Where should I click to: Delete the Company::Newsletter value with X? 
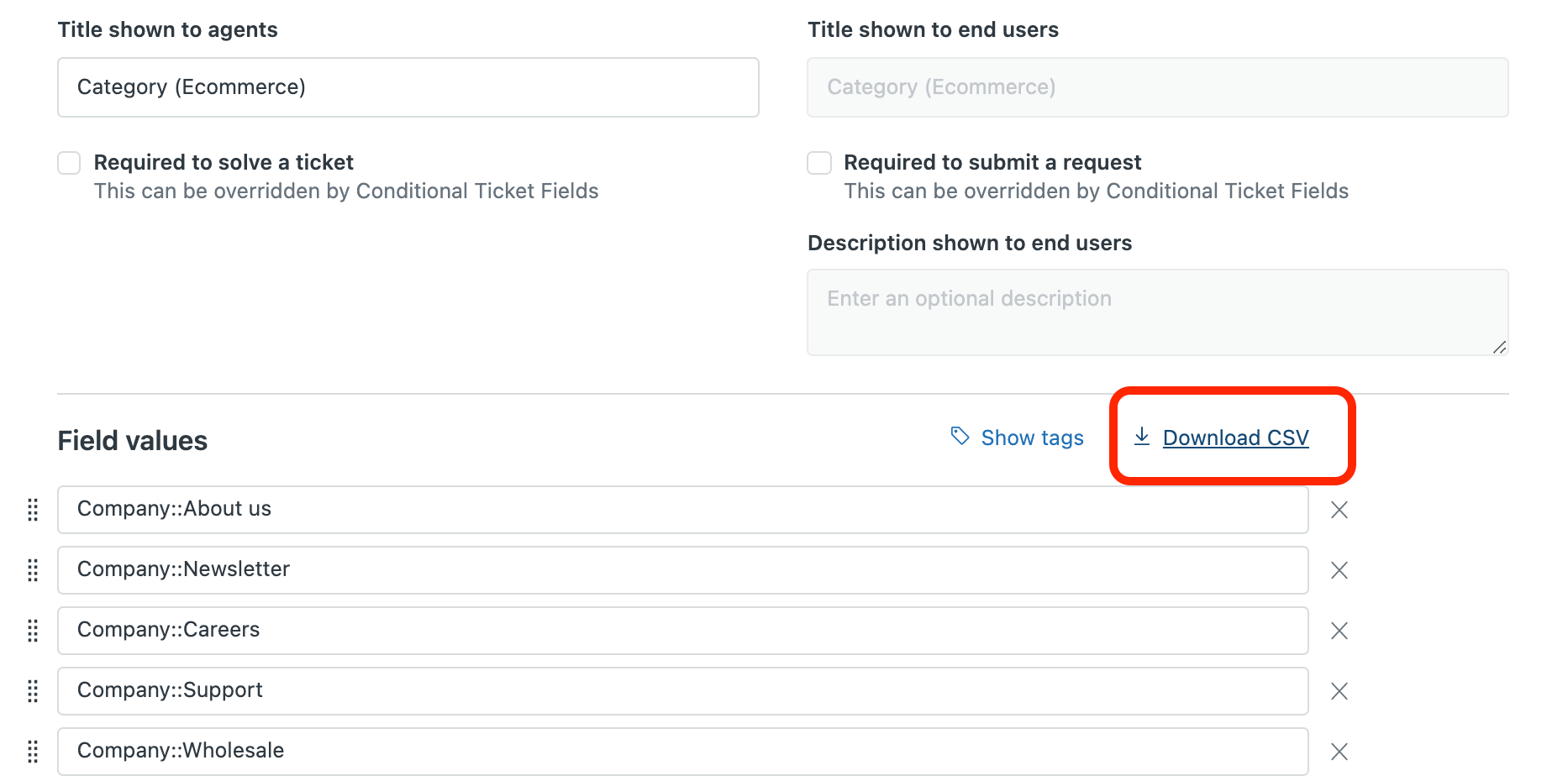(1339, 570)
